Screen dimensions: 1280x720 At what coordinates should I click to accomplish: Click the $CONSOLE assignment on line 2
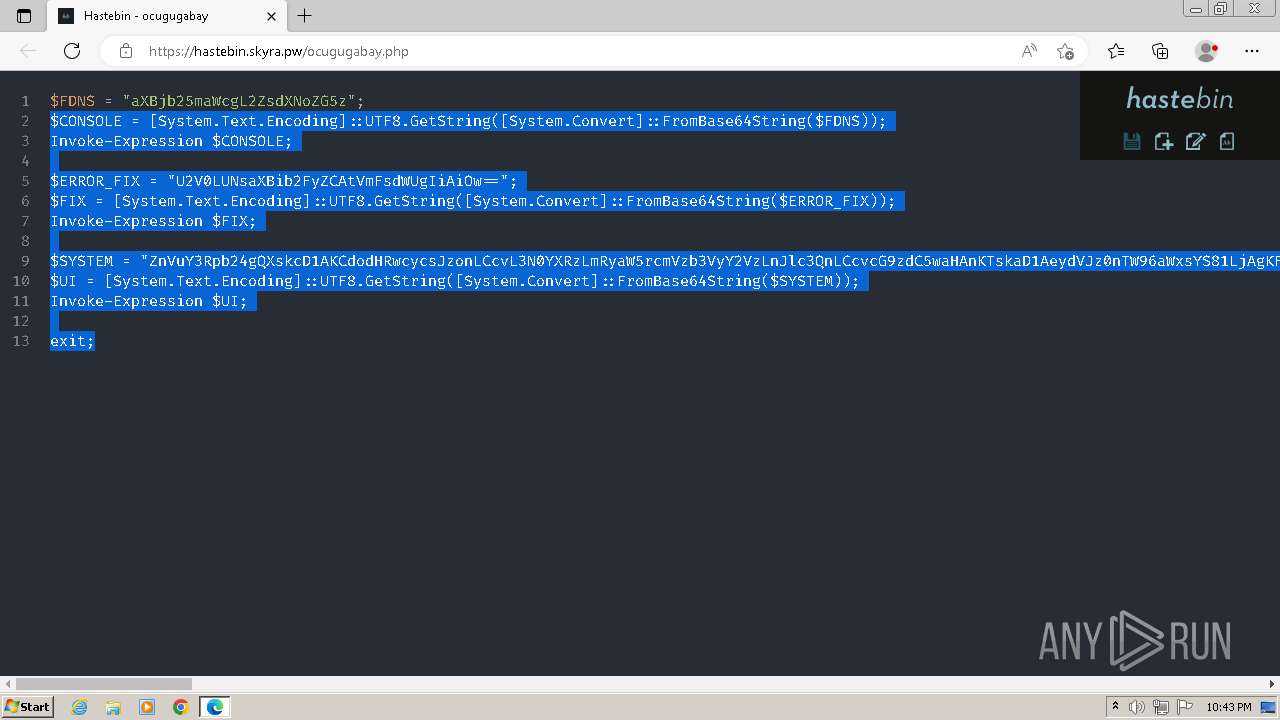469,121
